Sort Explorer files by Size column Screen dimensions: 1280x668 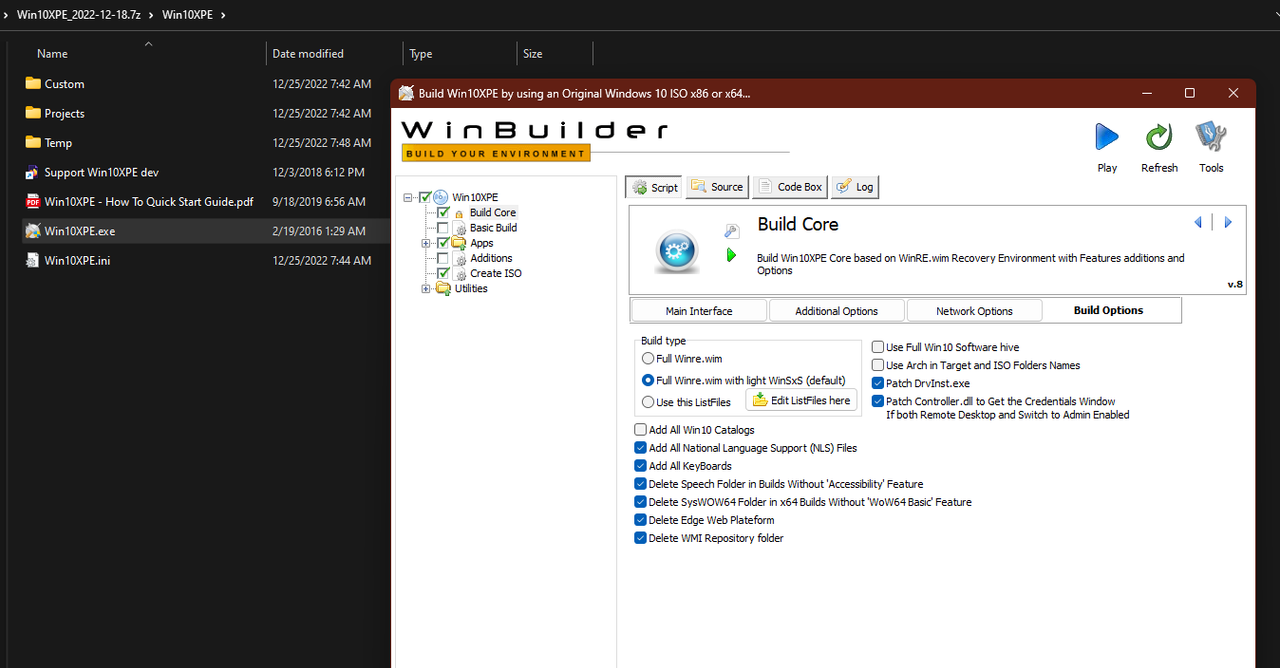533,54
